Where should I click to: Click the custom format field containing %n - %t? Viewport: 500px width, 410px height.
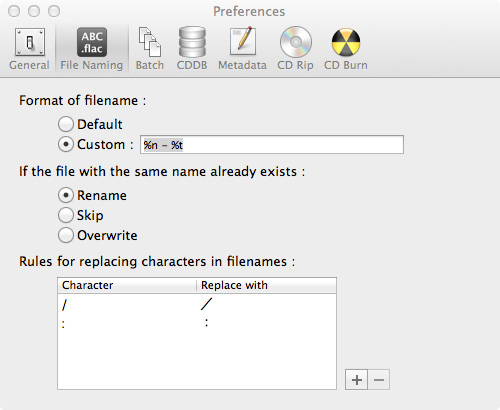coord(272,145)
